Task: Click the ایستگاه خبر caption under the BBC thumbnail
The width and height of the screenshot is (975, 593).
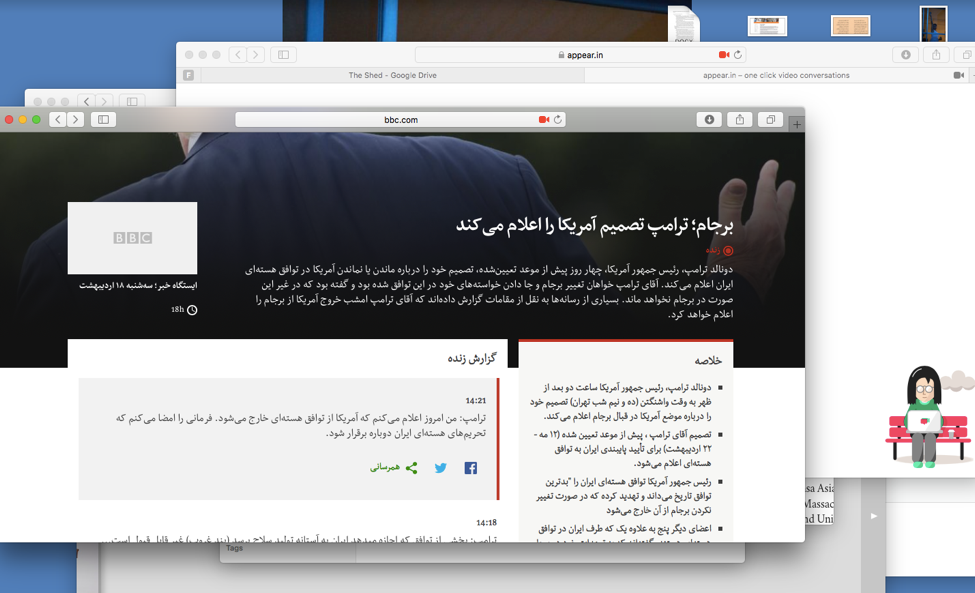Action: tap(138, 286)
